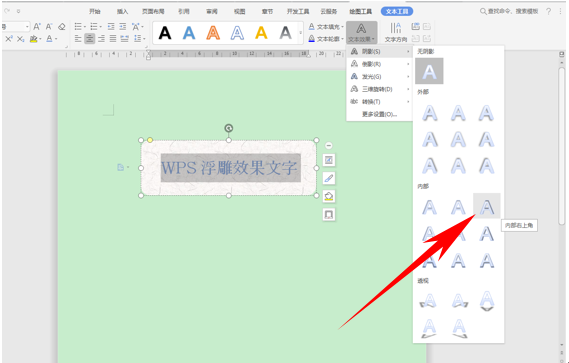The image size is (569, 363).
Task: Expand the WordArt preset styles gallery
Action: point(300,33)
